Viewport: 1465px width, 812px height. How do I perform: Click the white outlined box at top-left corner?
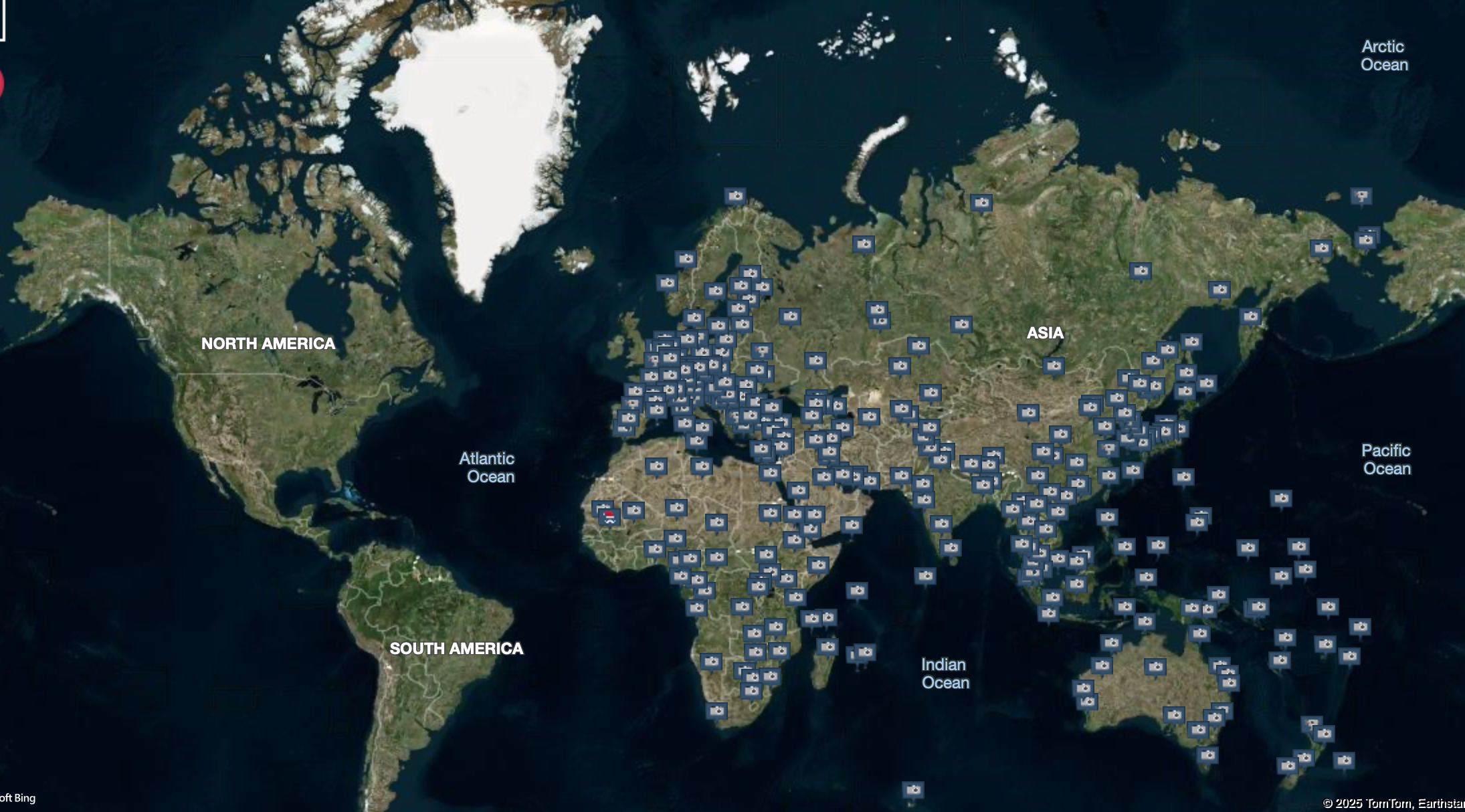tap(2, 20)
